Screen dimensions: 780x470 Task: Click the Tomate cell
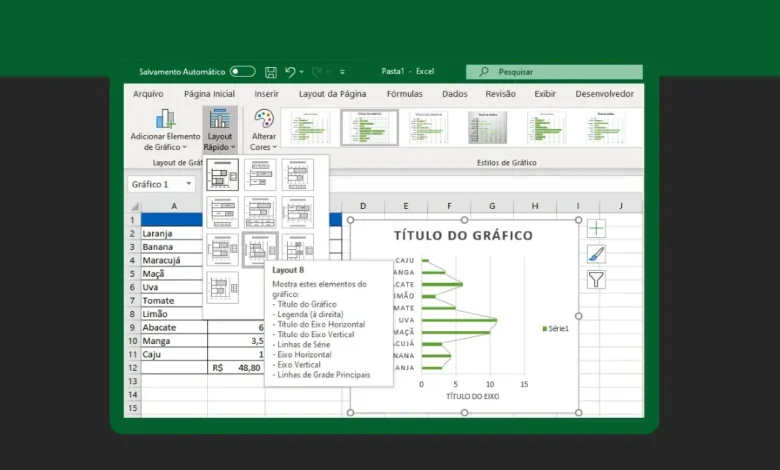coord(174,300)
